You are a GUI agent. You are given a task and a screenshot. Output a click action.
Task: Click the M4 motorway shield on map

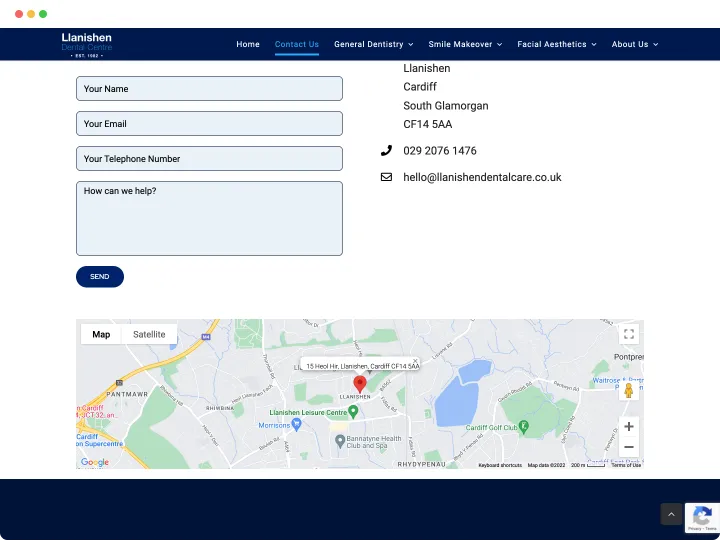coord(206,337)
